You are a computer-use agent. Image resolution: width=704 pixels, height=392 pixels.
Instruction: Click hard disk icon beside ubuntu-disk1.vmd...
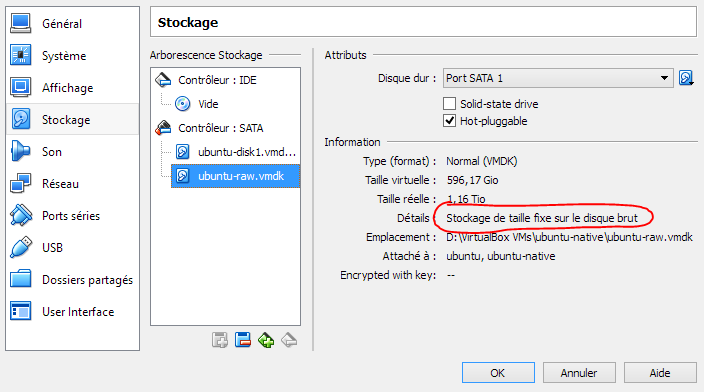point(182,152)
